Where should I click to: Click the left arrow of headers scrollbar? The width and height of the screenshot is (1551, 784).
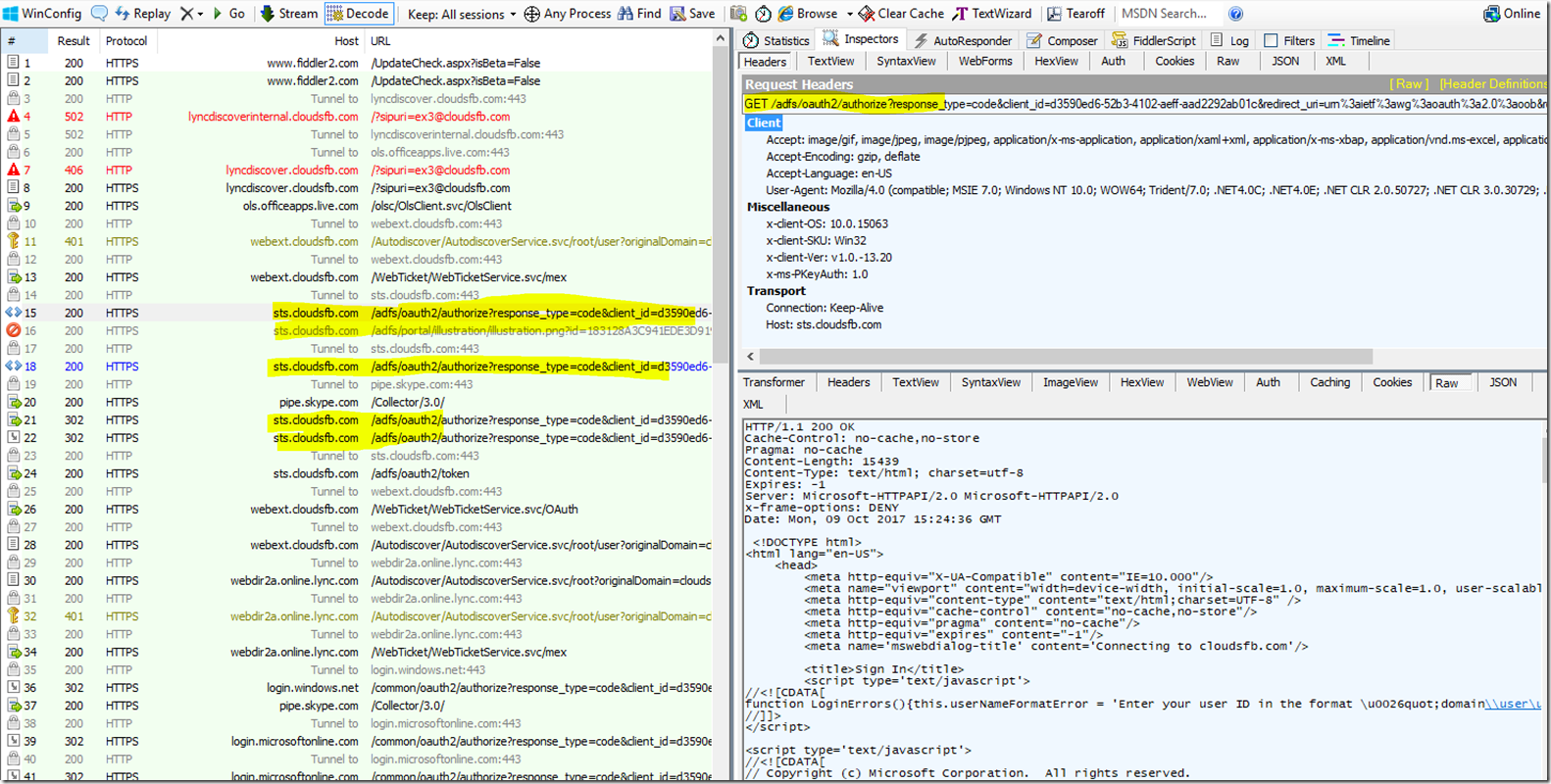tap(751, 357)
